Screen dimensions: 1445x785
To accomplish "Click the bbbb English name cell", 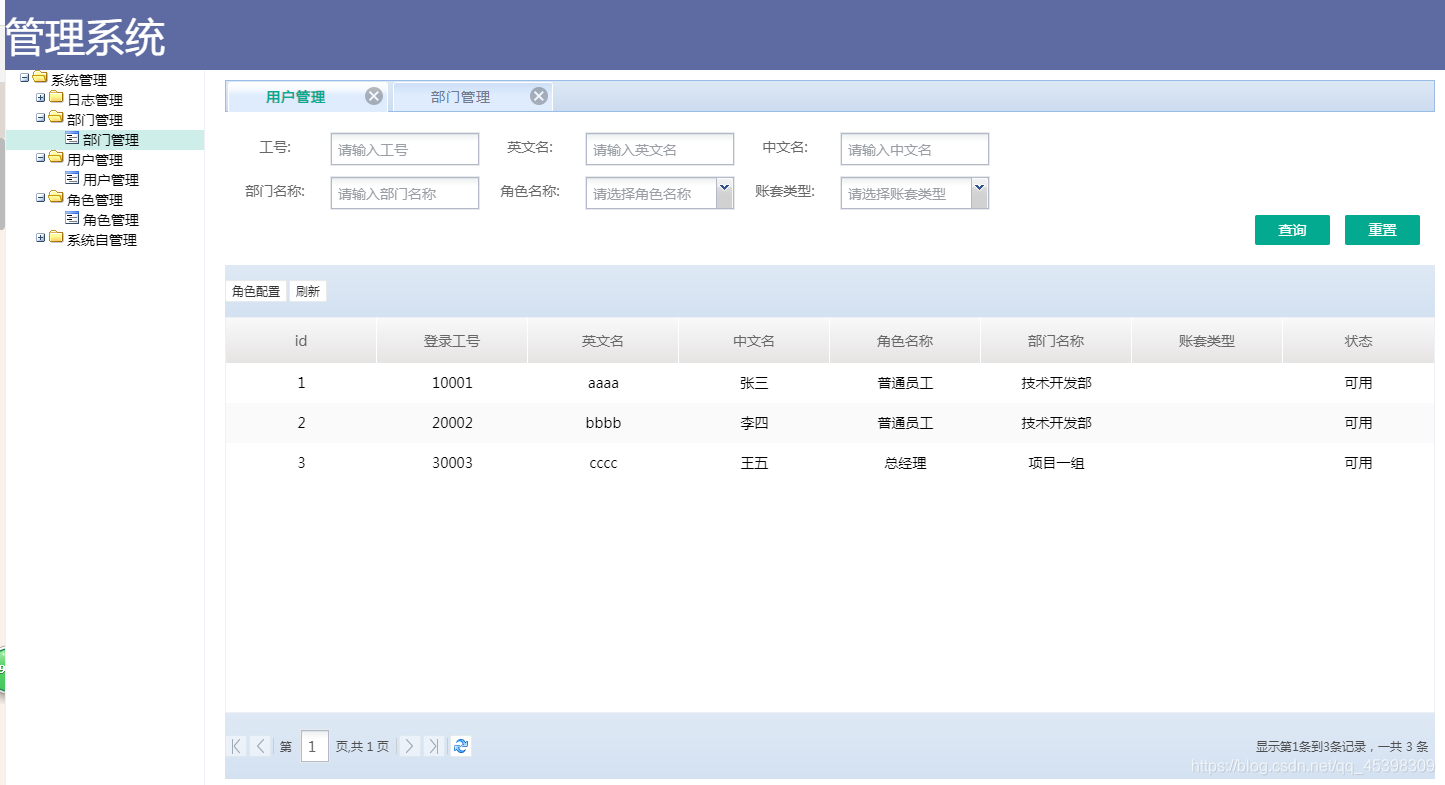I will pos(603,423).
